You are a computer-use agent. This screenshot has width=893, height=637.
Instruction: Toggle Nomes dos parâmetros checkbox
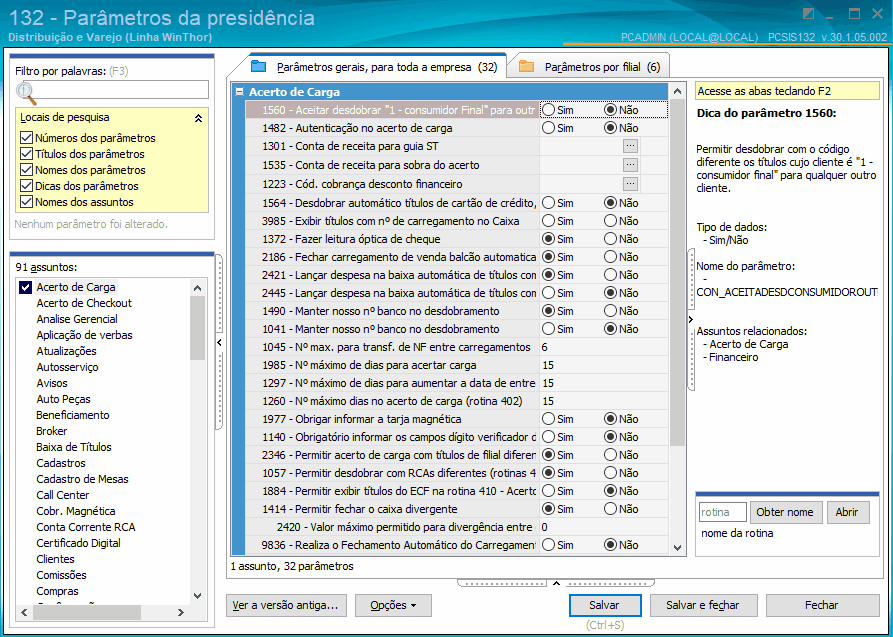(26, 170)
